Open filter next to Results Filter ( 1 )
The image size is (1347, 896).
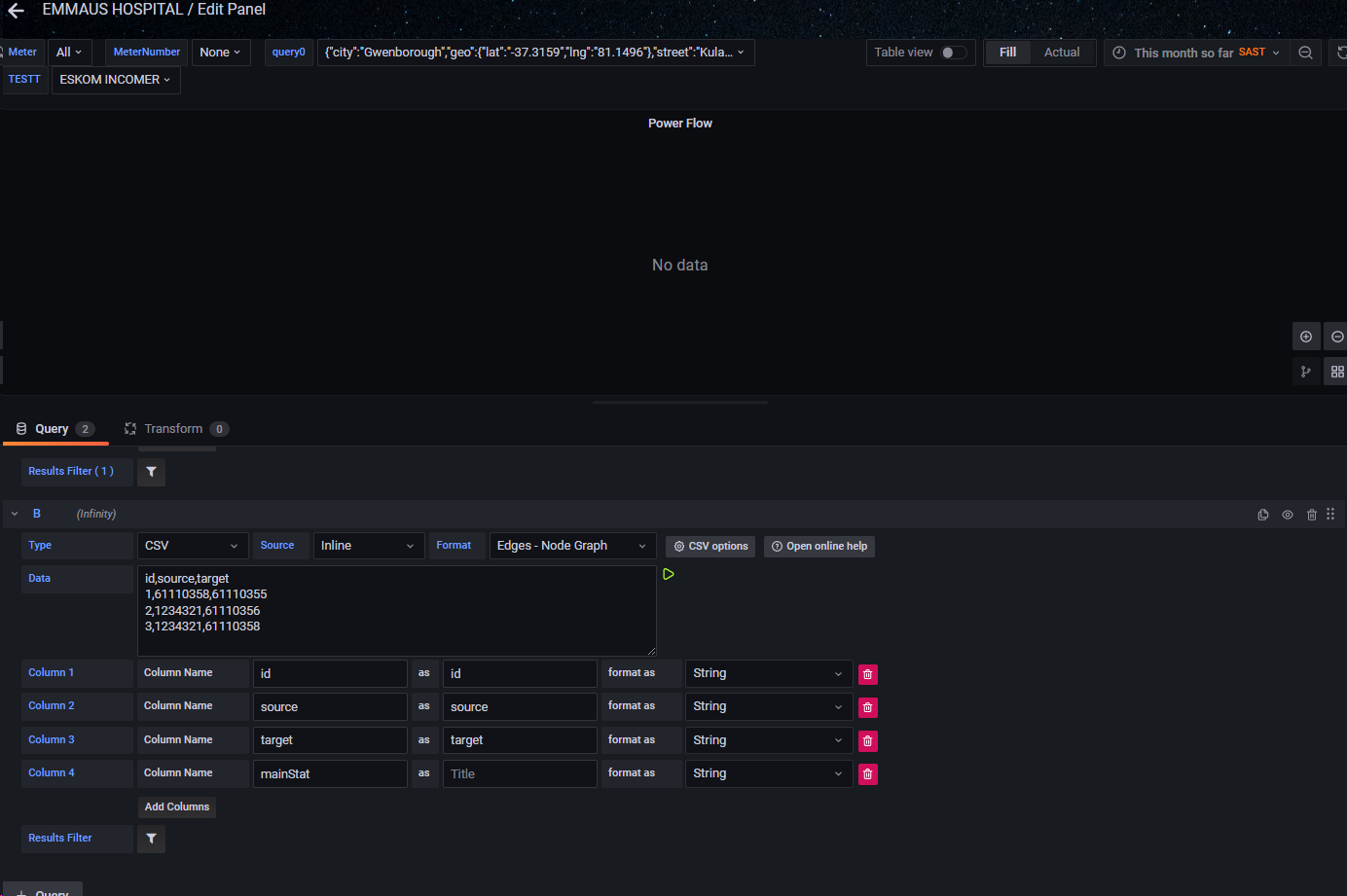click(x=151, y=472)
